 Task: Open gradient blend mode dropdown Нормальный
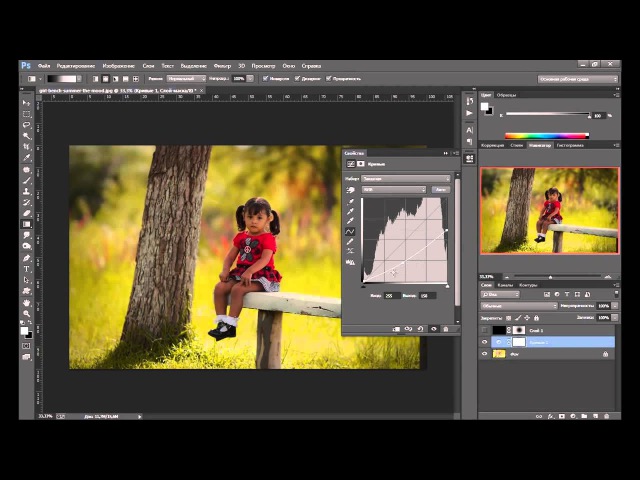[x=186, y=78]
